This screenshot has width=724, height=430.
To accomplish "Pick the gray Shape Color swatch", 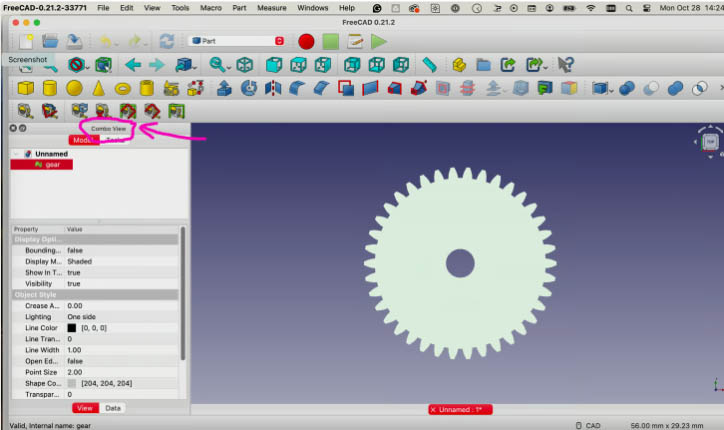I will coord(72,383).
